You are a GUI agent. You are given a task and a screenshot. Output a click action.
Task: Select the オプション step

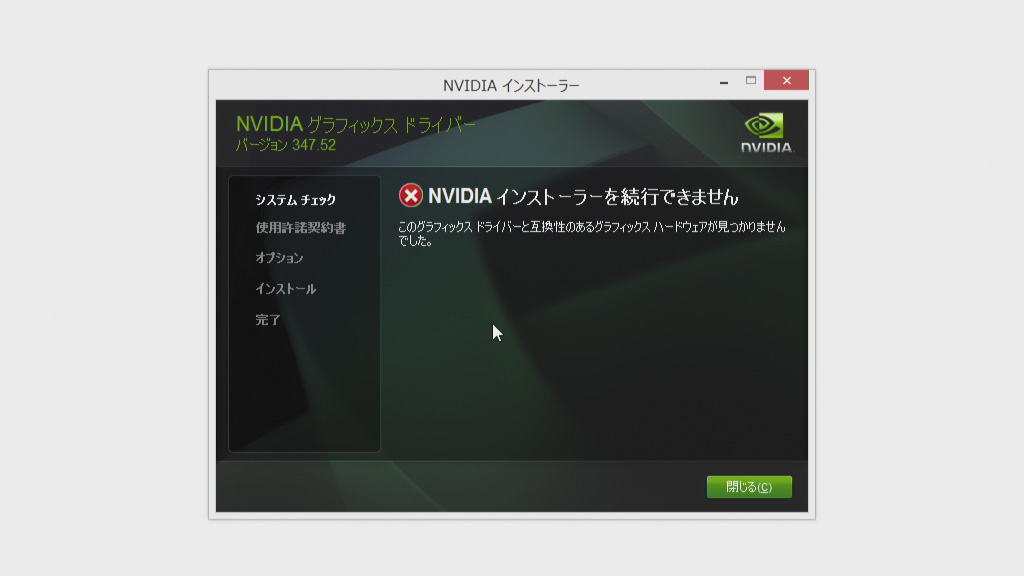click(279, 258)
